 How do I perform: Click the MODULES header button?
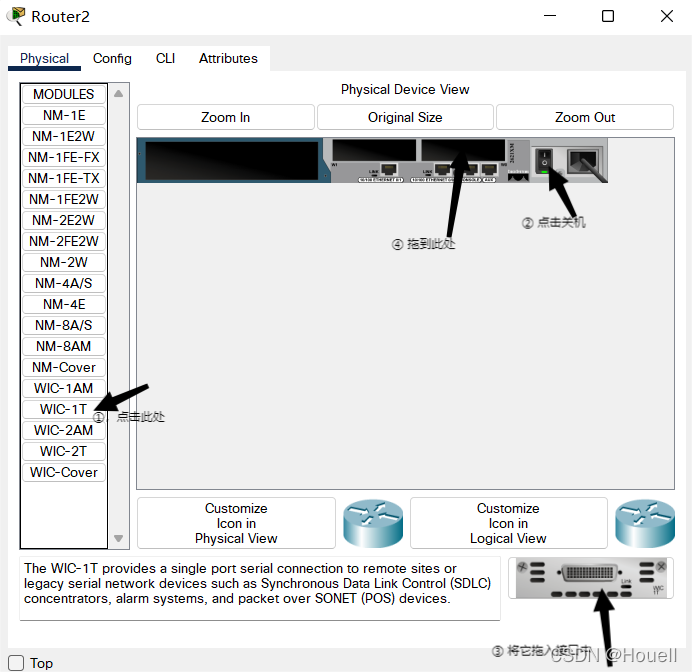coord(64,94)
